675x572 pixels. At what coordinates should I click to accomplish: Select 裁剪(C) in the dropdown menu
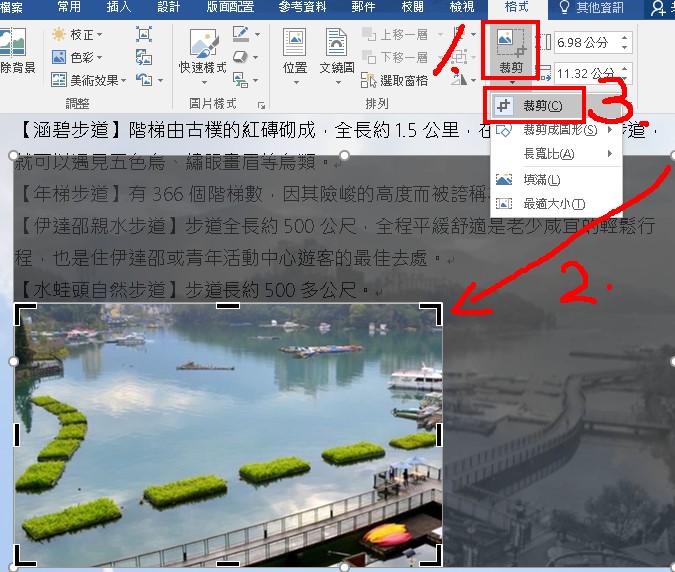click(542, 105)
